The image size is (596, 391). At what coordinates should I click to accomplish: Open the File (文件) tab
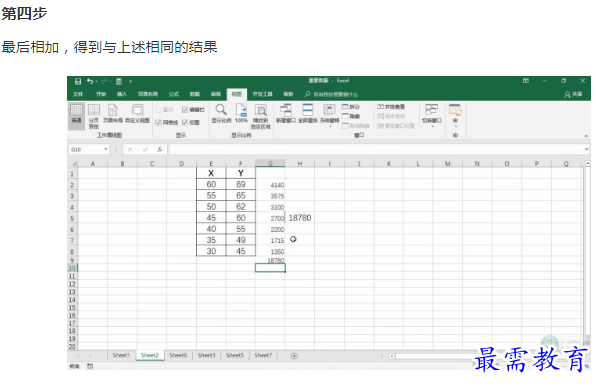click(x=78, y=94)
